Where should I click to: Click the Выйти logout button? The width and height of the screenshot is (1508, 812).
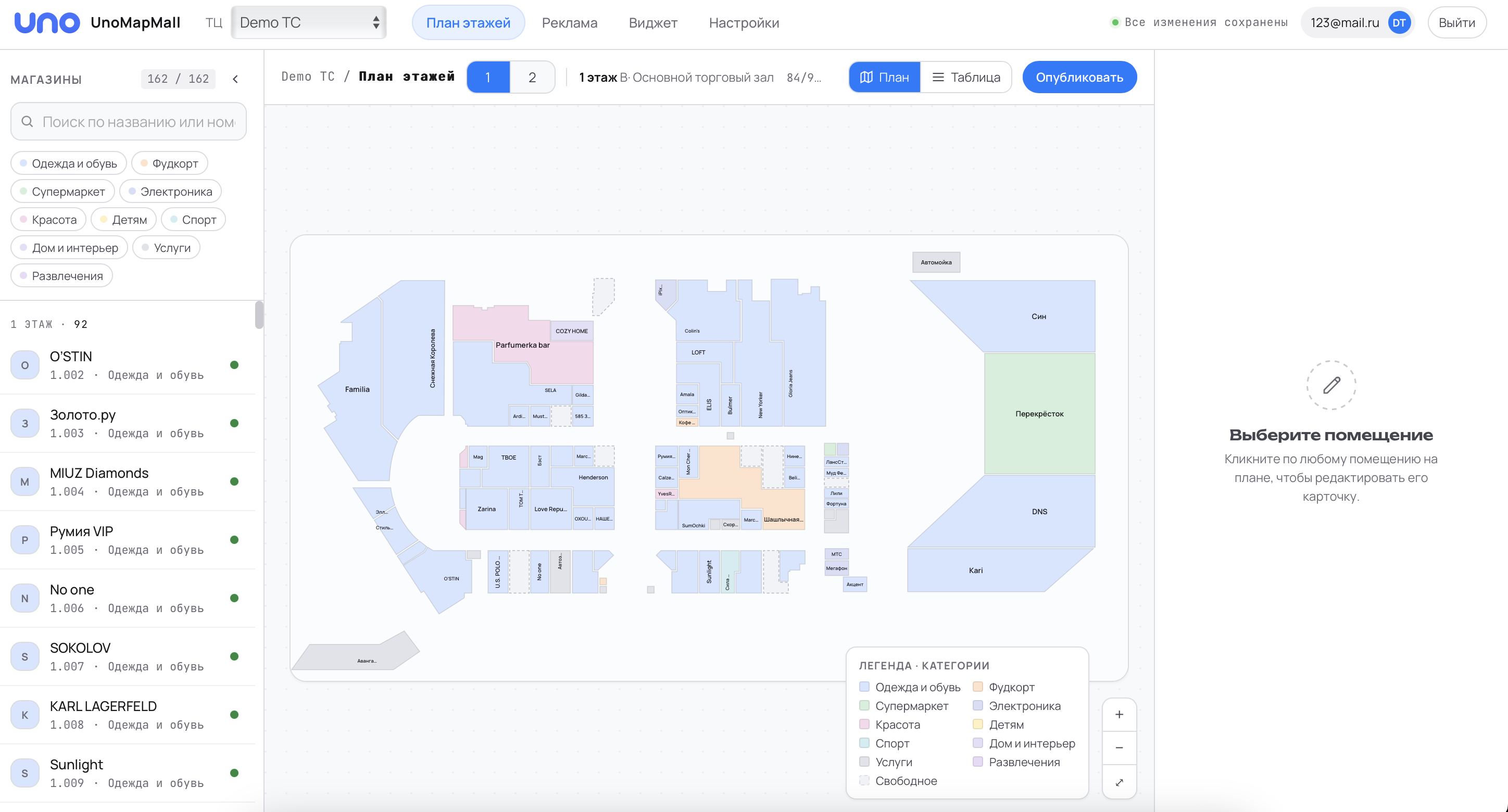1456,23
